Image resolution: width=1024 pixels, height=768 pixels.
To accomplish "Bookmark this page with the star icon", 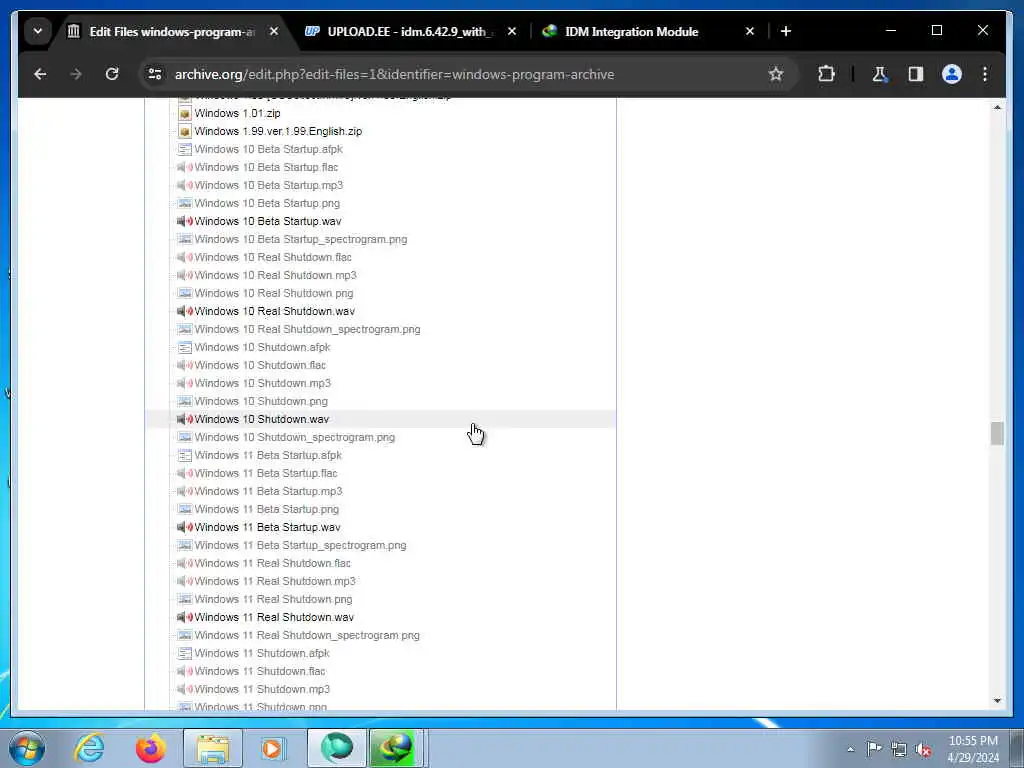I will coord(775,74).
